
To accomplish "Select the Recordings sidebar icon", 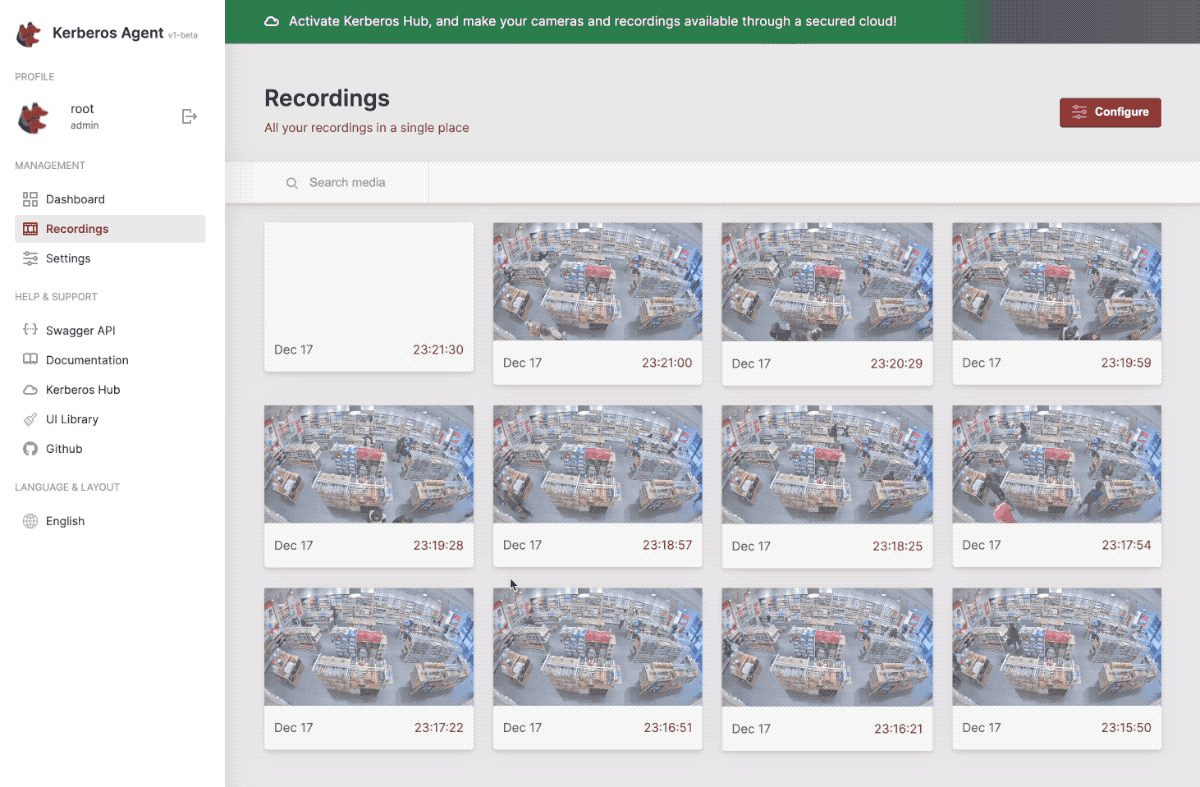I will pyautogui.click(x=28, y=228).
